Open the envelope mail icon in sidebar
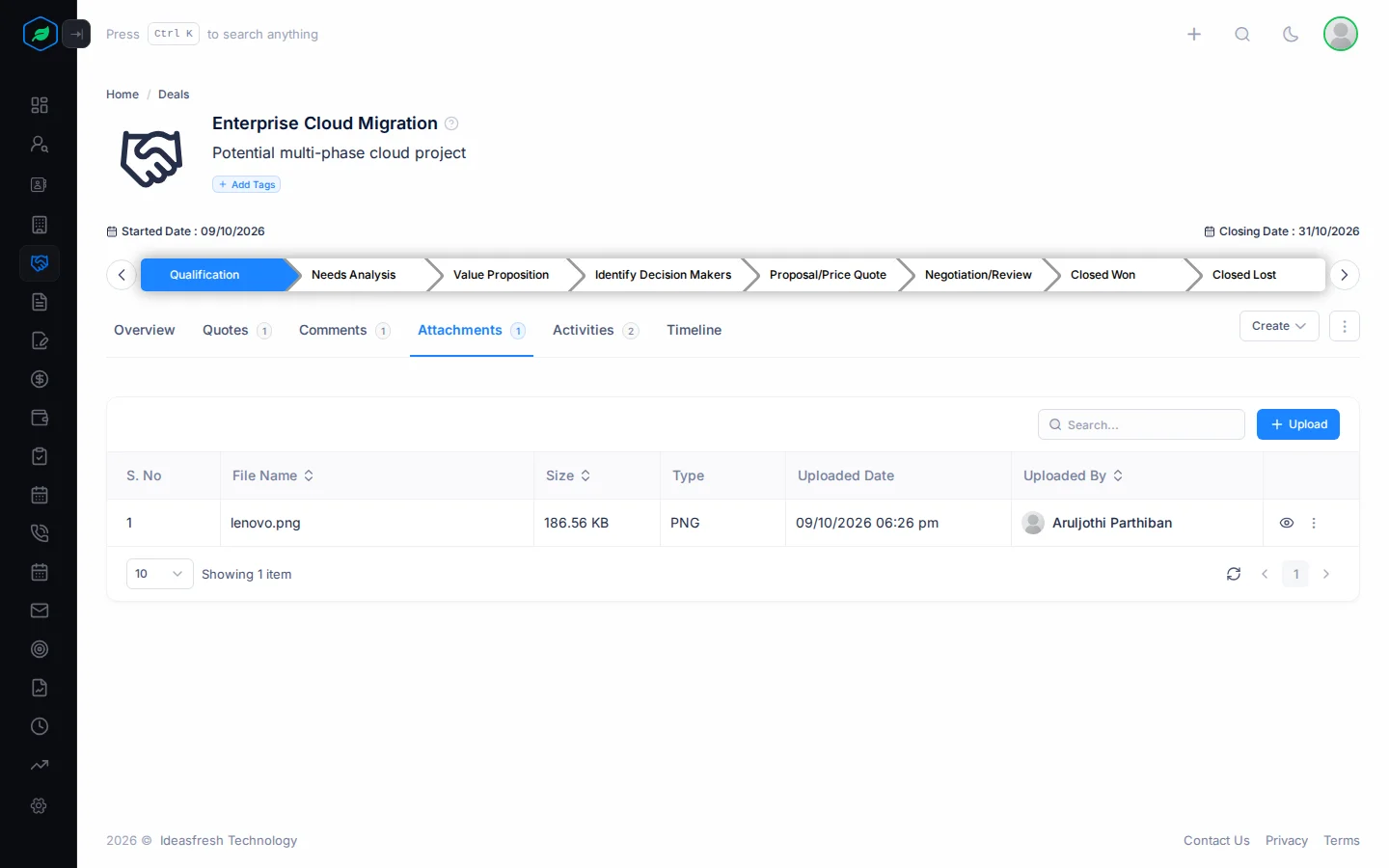This screenshot has height=868, width=1389. pos(40,610)
